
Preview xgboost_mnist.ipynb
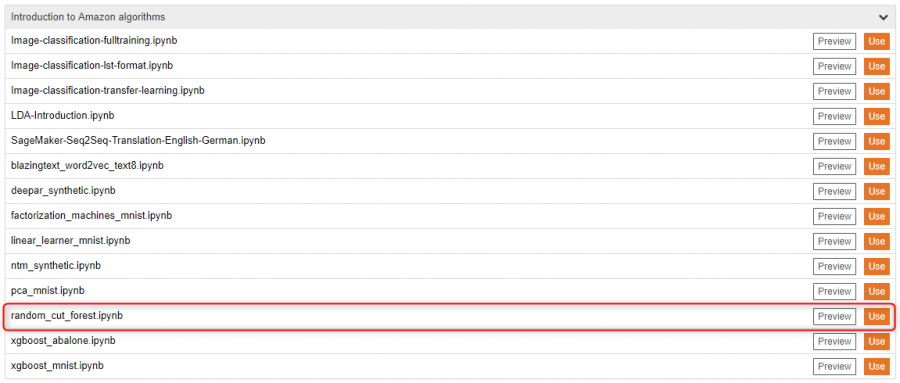click(835, 366)
